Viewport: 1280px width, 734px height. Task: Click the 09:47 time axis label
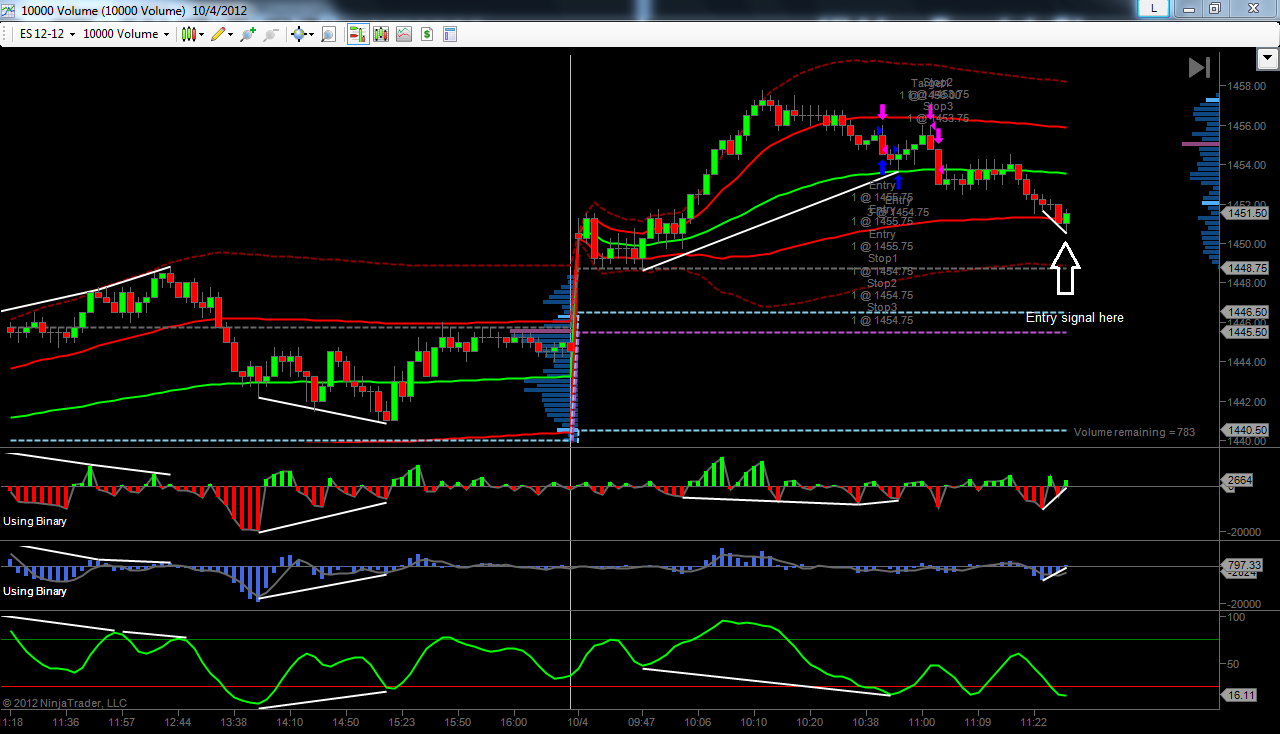pyautogui.click(x=642, y=722)
